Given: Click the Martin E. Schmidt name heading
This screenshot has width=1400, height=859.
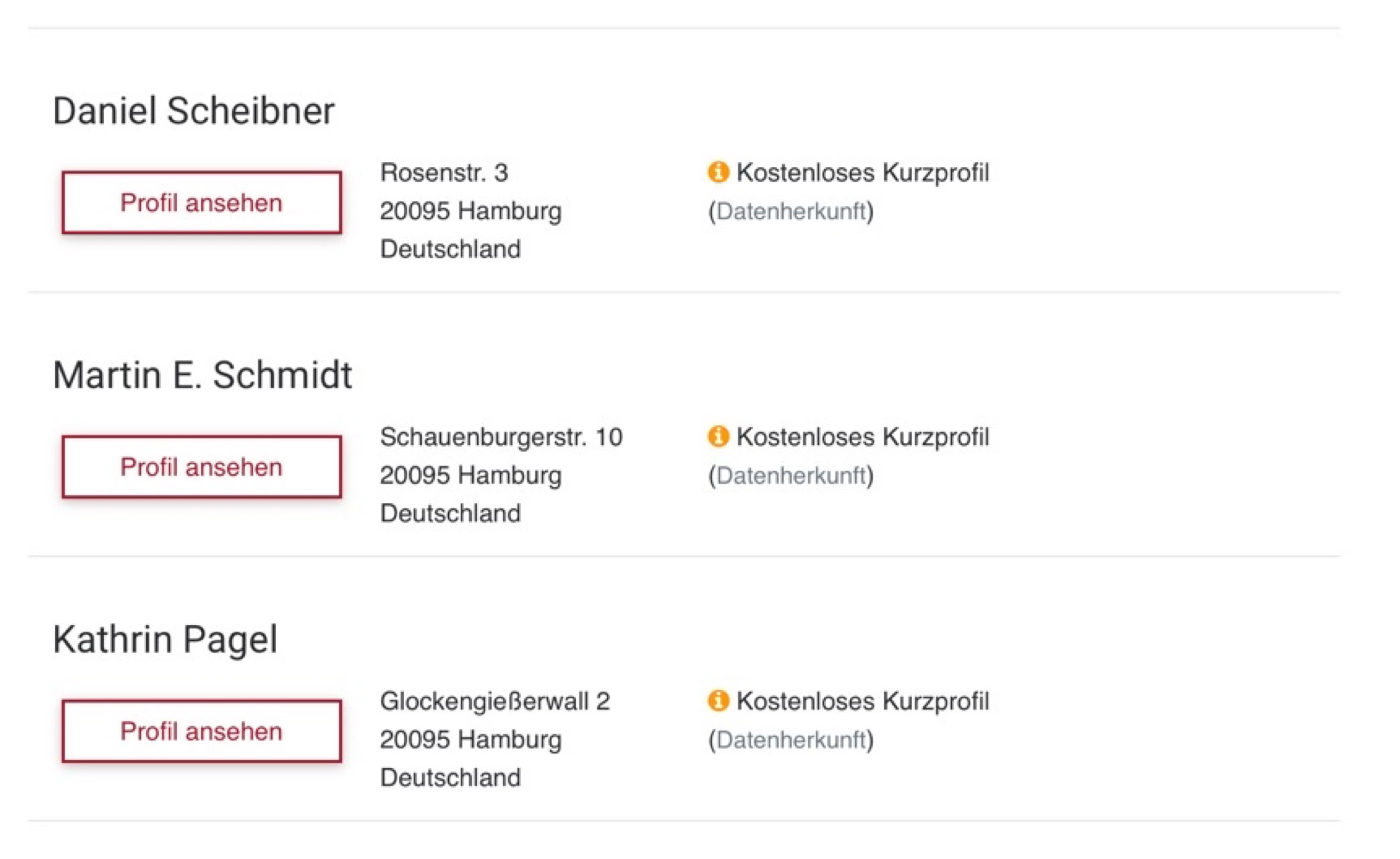Looking at the screenshot, I should click(202, 375).
